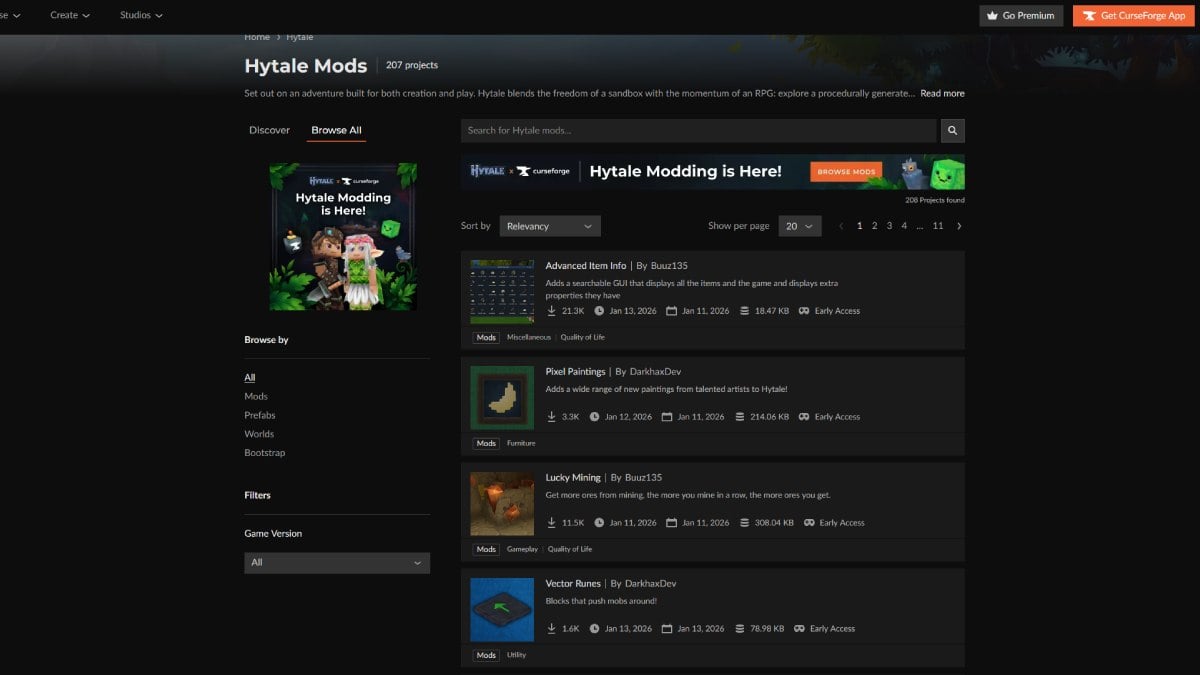Open the Show per page dropdown
1200x675 pixels.
[x=799, y=226]
